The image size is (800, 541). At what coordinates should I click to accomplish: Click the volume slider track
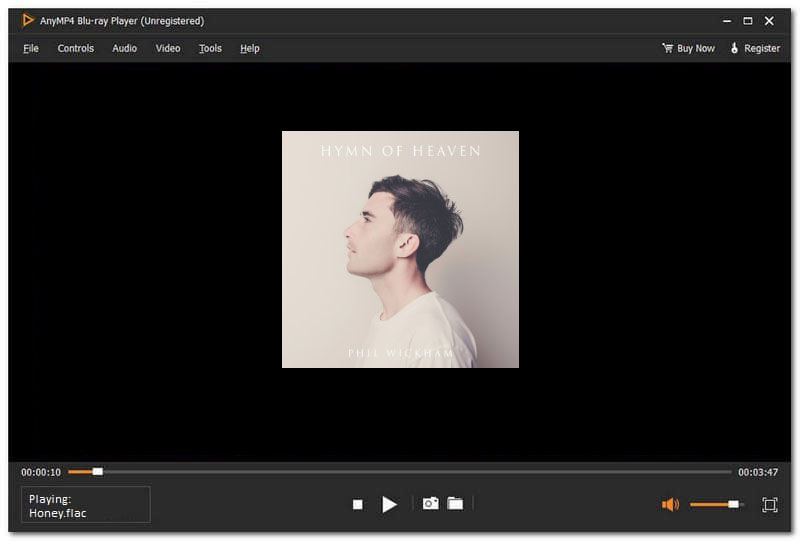coord(715,505)
